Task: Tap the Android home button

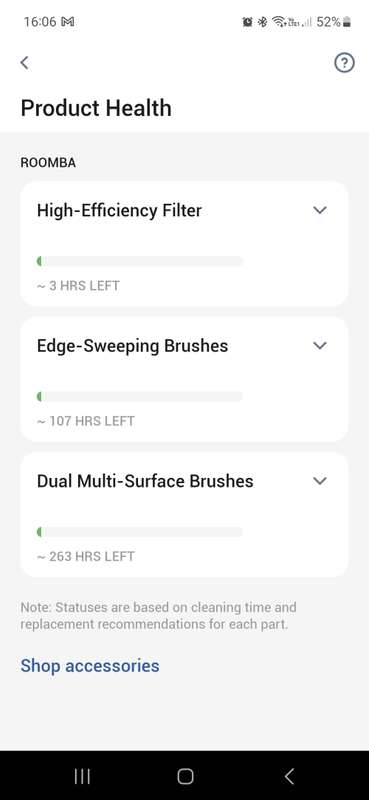Action: pyautogui.click(x=185, y=776)
